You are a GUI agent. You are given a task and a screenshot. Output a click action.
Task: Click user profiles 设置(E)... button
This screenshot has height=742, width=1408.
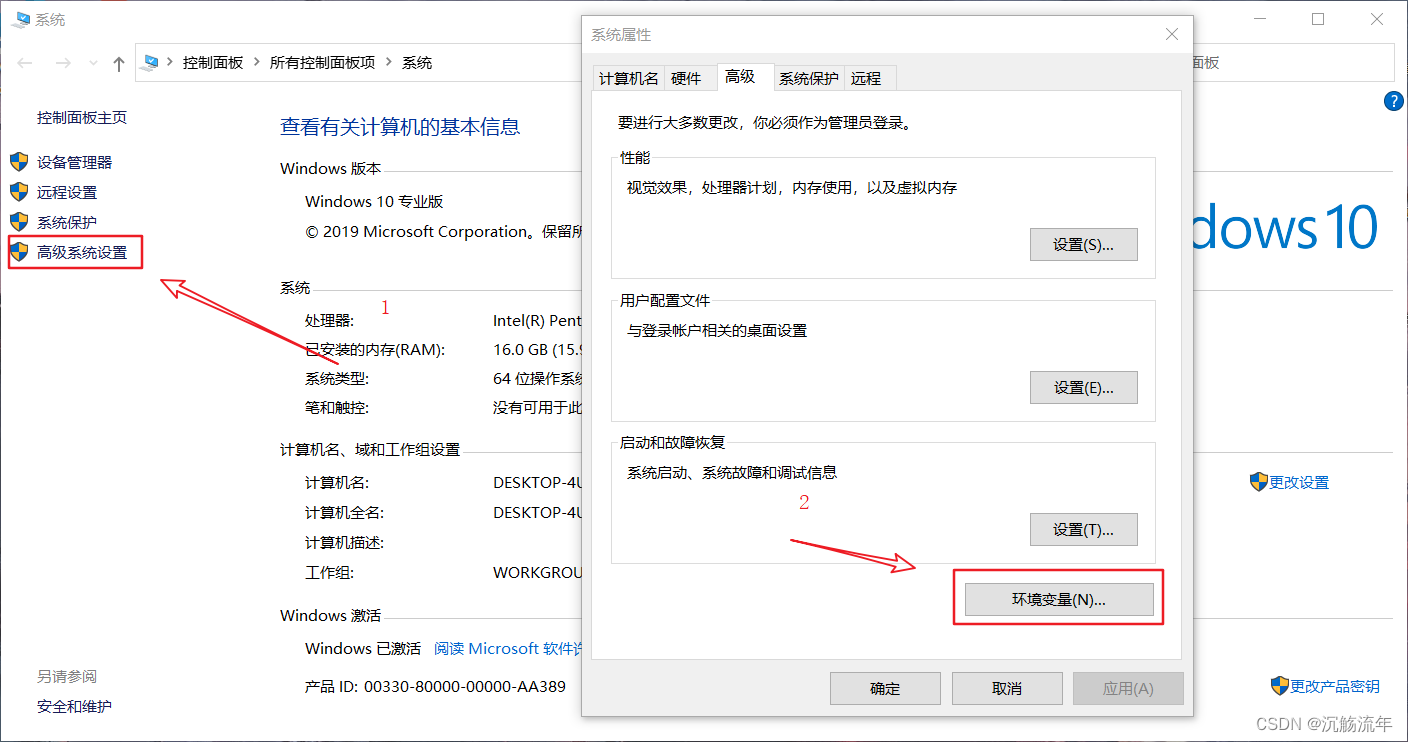tap(1083, 387)
